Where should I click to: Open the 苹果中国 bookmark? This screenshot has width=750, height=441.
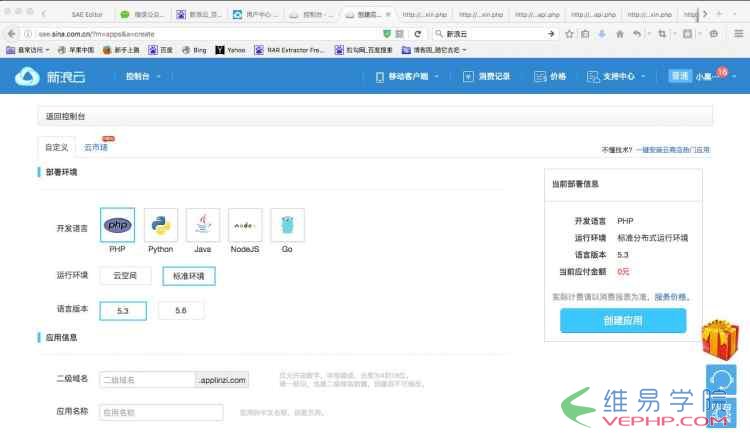(x=76, y=50)
